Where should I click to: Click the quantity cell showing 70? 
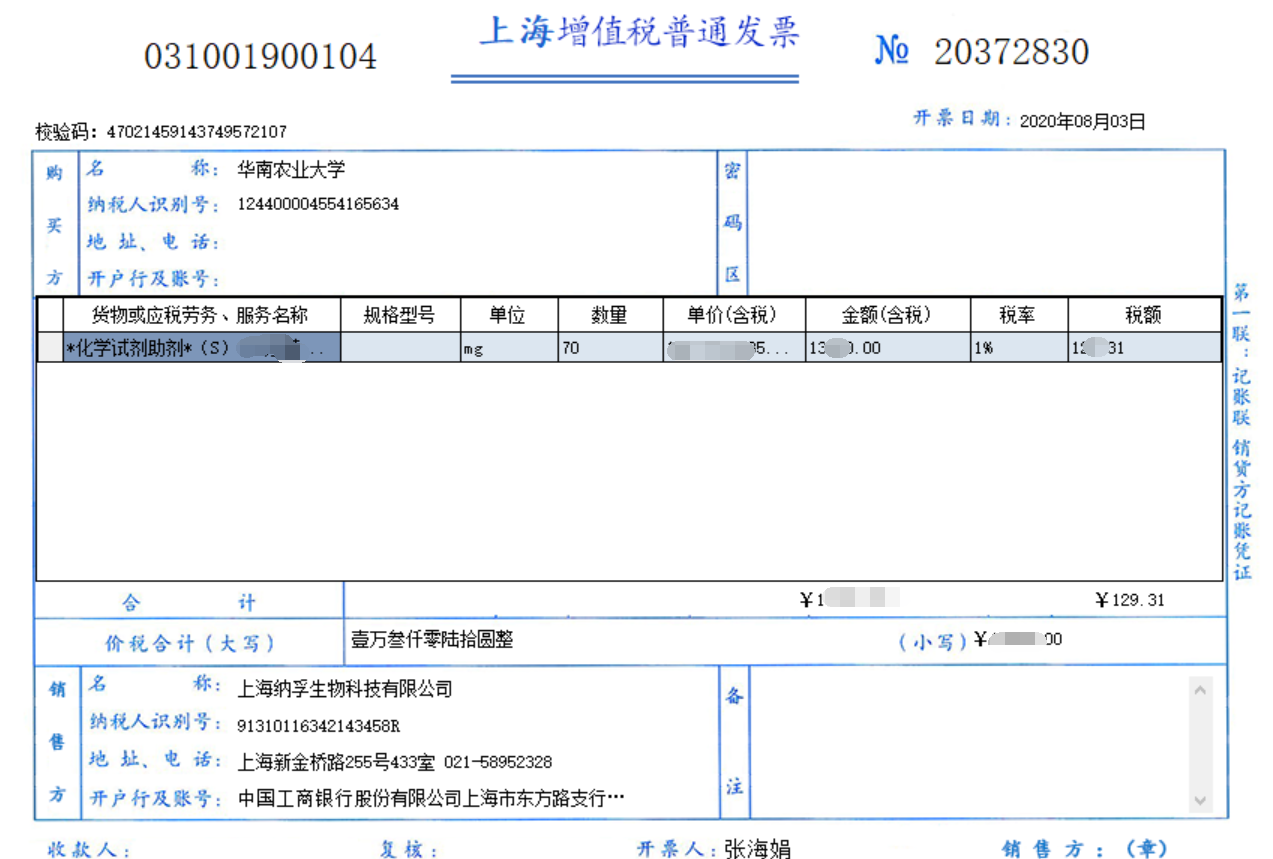[x=609, y=348]
